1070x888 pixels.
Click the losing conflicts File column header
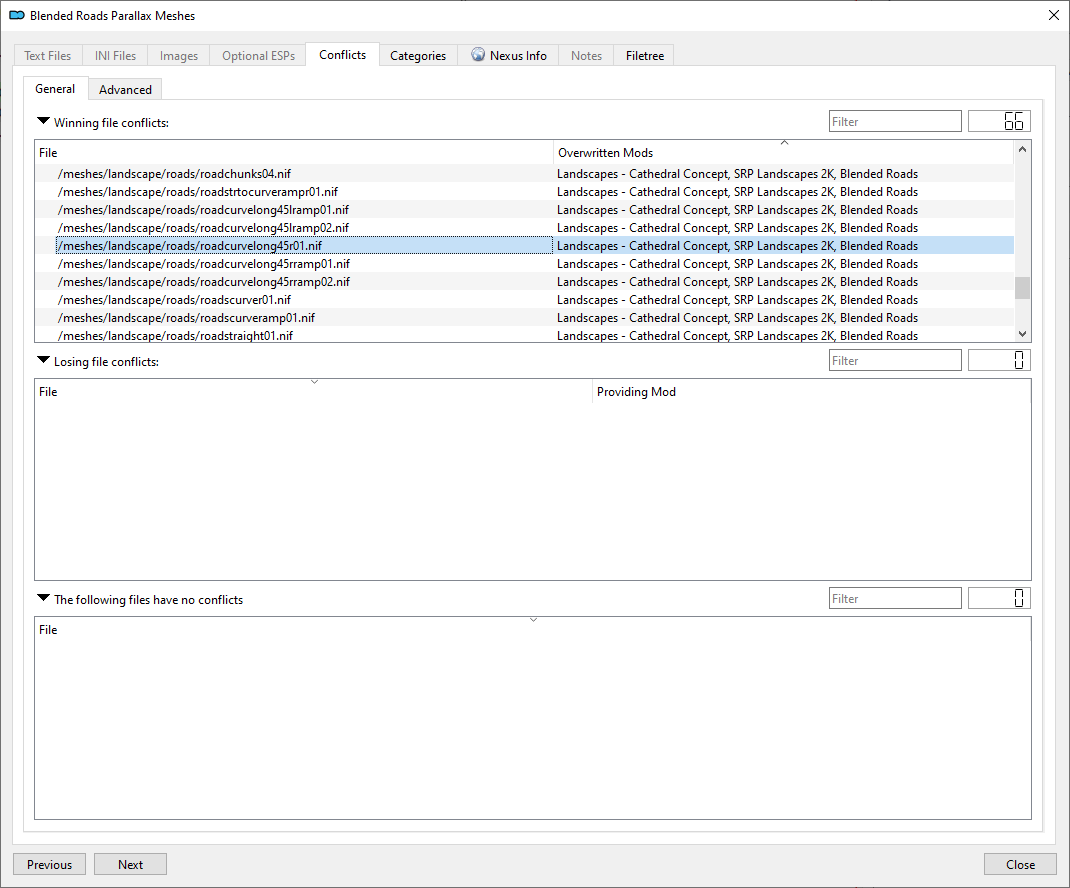tap(313, 392)
